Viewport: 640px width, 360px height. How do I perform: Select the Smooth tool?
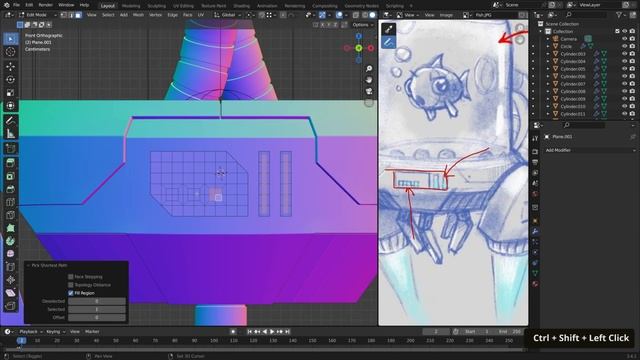click(x=11, y=254)
